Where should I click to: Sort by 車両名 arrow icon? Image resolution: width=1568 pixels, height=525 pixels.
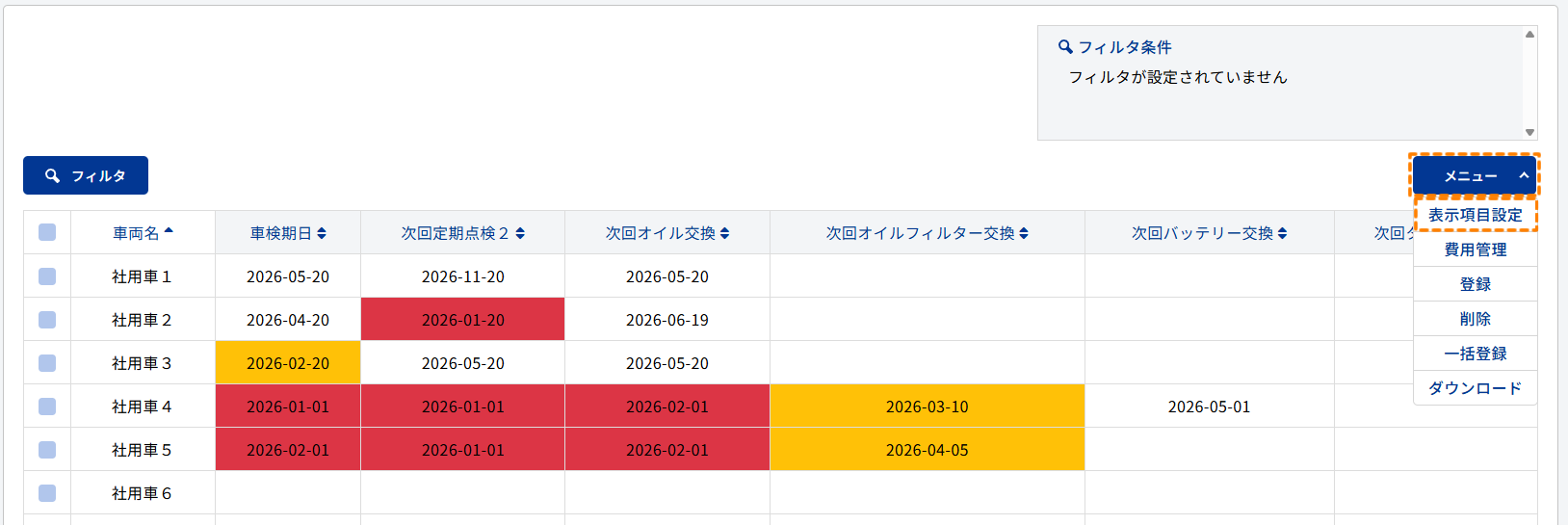[x=169, y=232]
